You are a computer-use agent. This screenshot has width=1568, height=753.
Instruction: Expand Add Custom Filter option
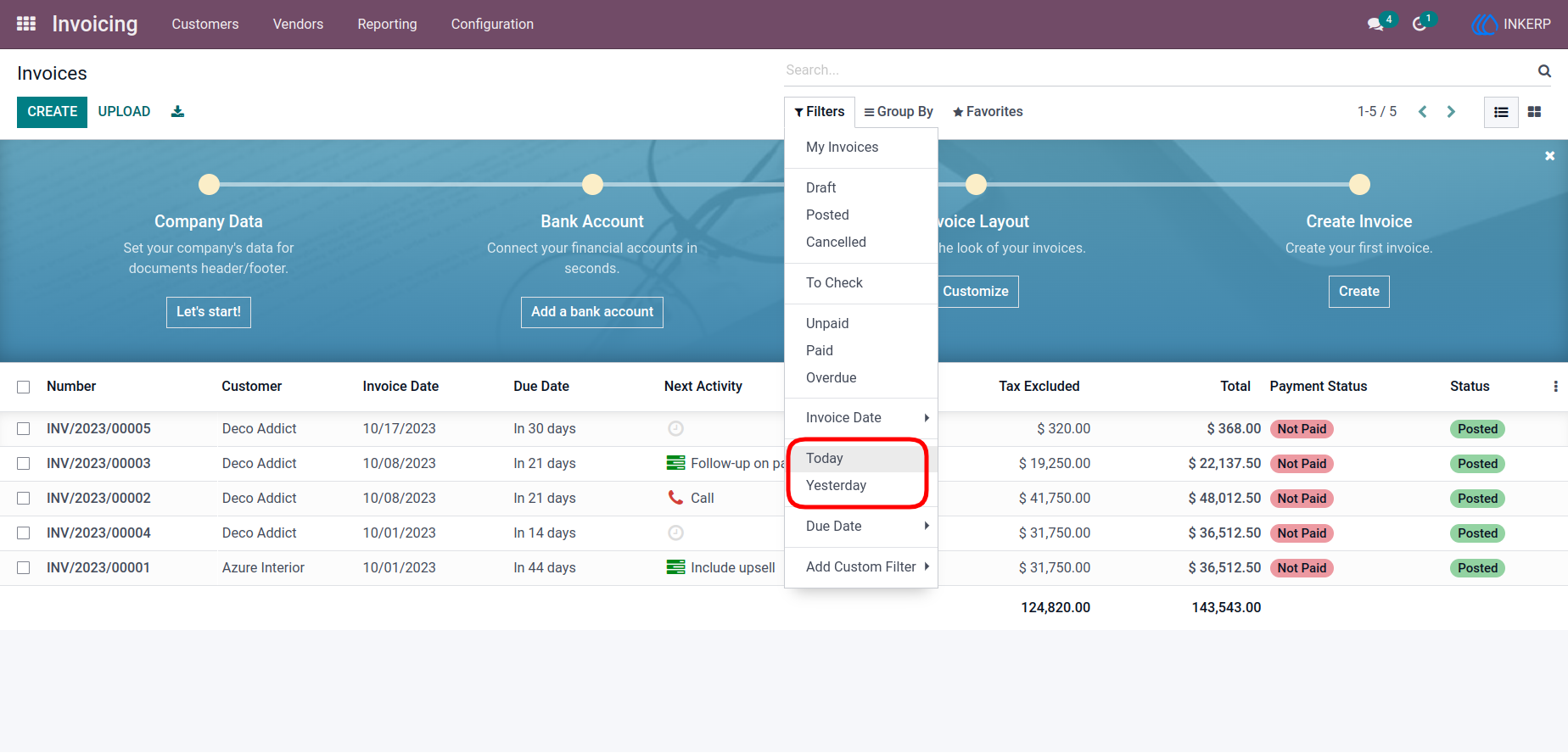click(x=861, y=566)
